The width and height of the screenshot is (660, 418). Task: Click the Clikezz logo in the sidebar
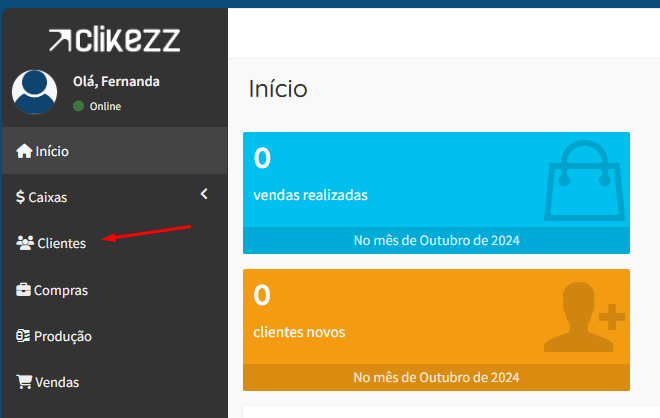tap(114, 39)
